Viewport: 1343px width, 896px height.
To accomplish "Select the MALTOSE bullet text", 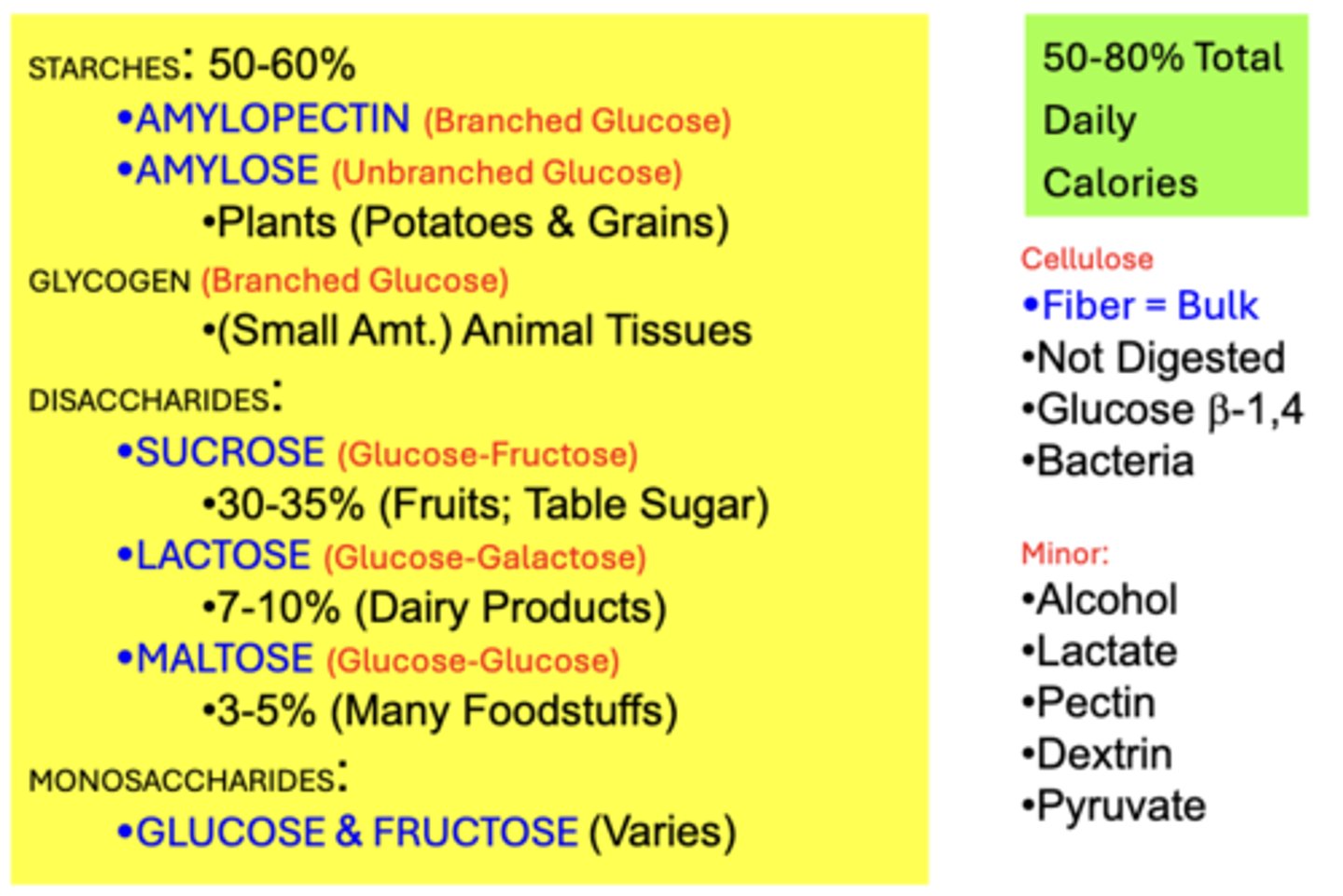I will (x=225, y=659).
